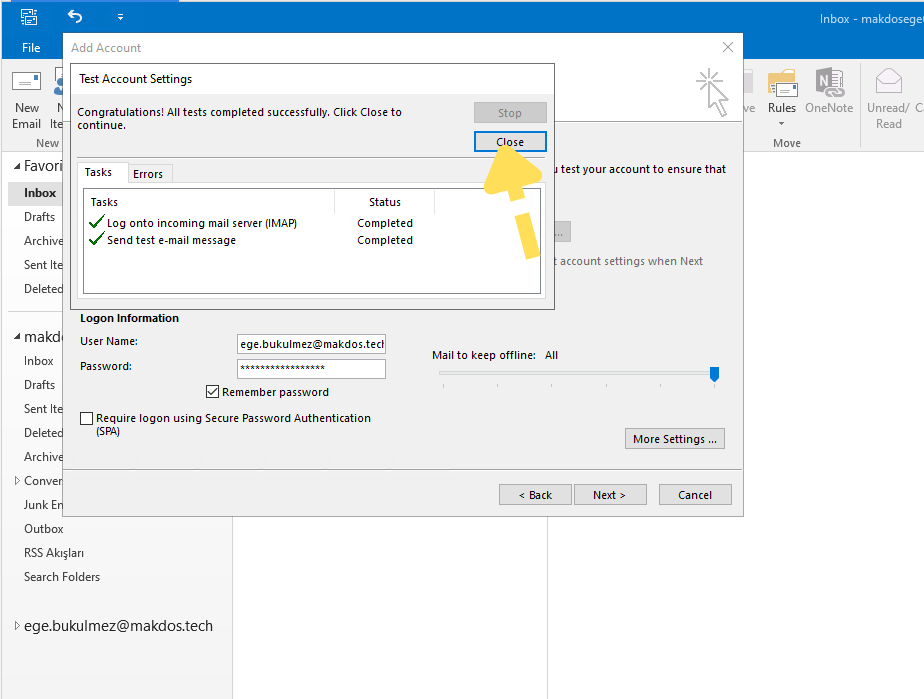Open Sent Items under makdos account
The image size is (924, 699).
(42, 408)
